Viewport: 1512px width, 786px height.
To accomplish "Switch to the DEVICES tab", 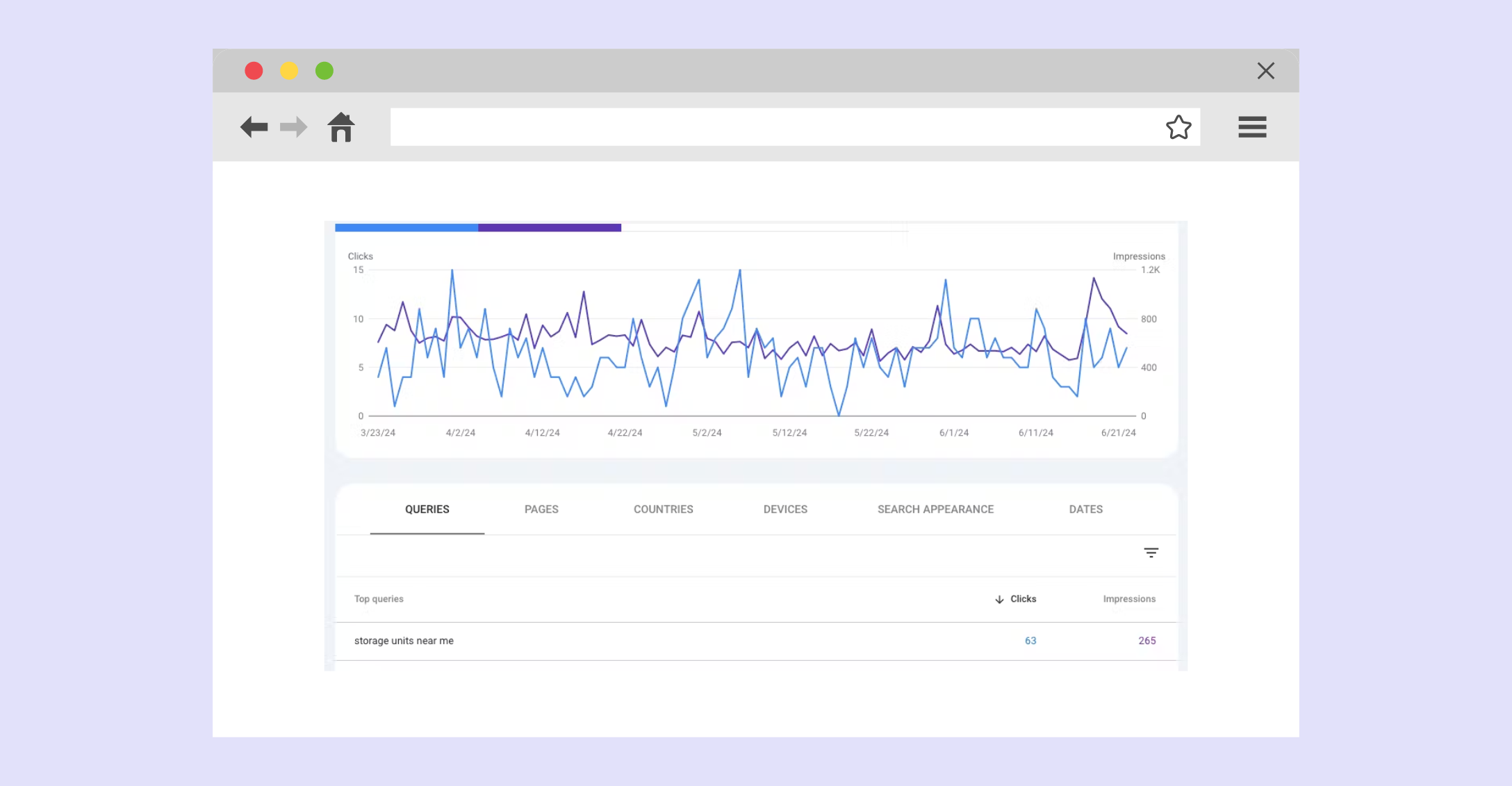I will click(785, 509).
